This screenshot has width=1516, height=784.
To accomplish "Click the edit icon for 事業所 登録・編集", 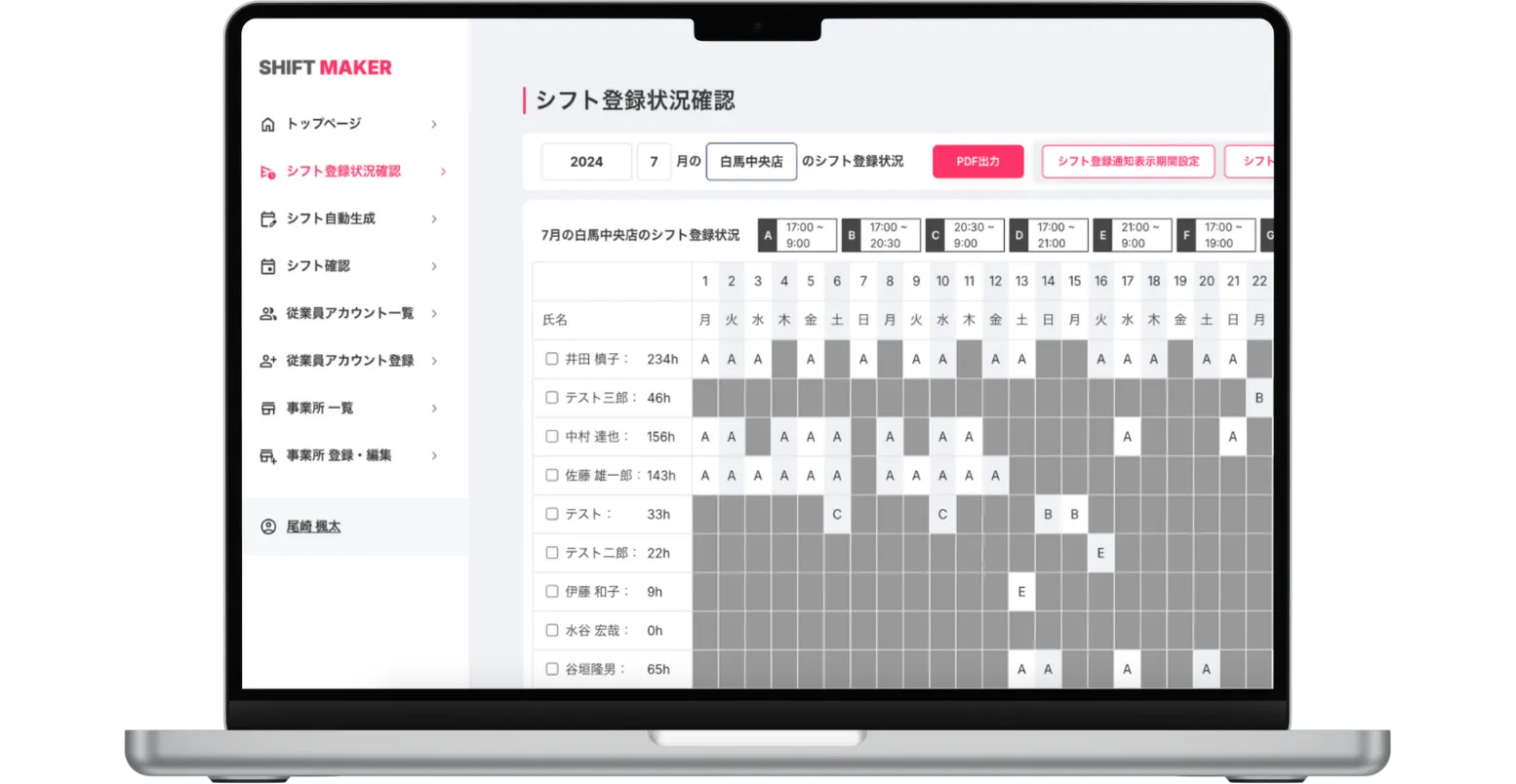I will click(268, 454).
